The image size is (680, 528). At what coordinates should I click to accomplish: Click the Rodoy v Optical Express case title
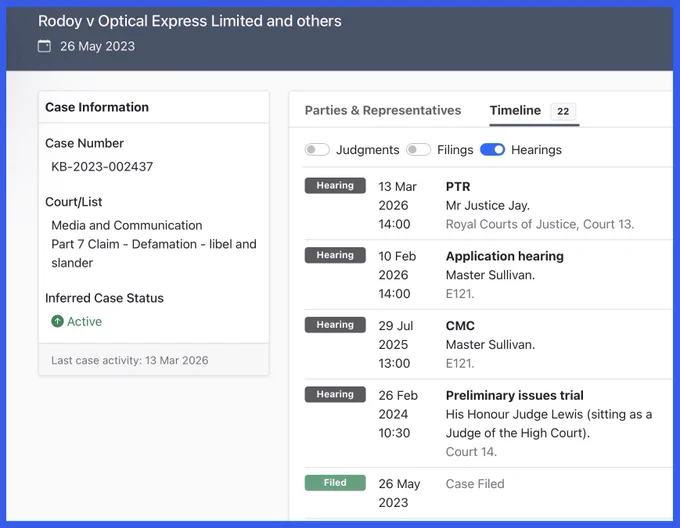pyautogui.click(x=190, y=21)
